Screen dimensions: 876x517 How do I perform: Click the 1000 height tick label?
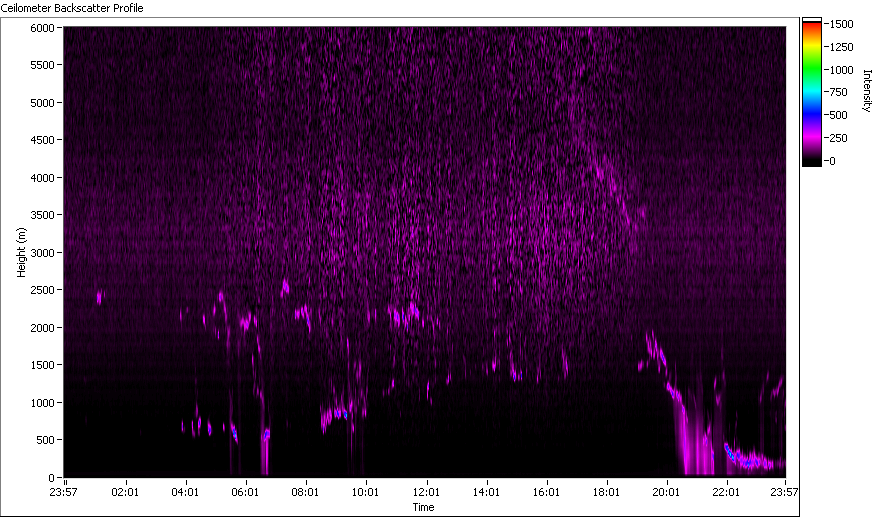(x=42, y=403)
